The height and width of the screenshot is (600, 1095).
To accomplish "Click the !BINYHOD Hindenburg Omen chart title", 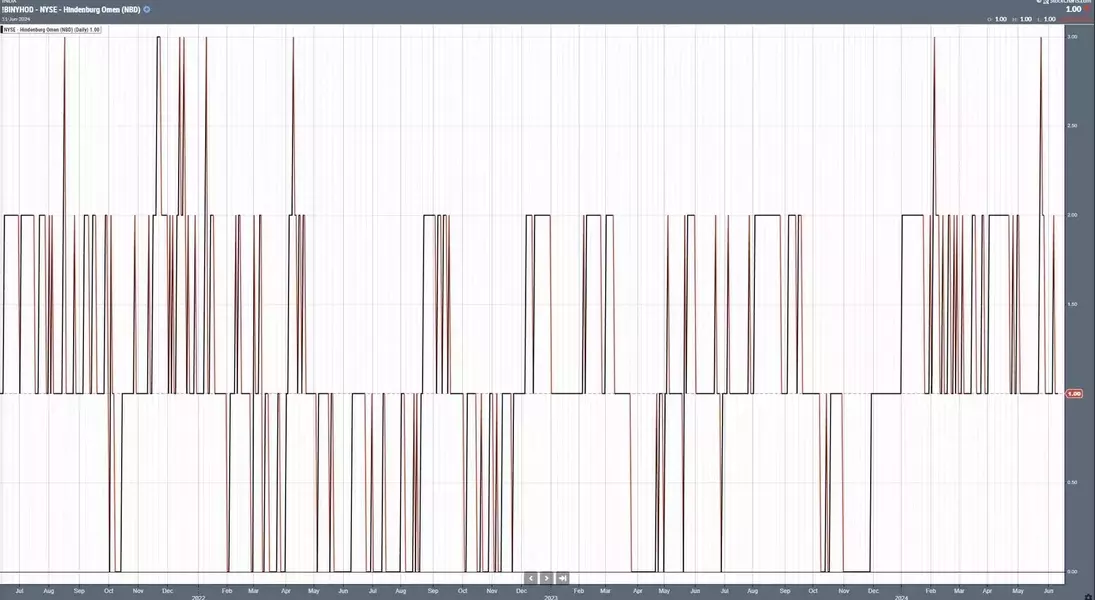I will pyautogui.click(x=71, y=10).
